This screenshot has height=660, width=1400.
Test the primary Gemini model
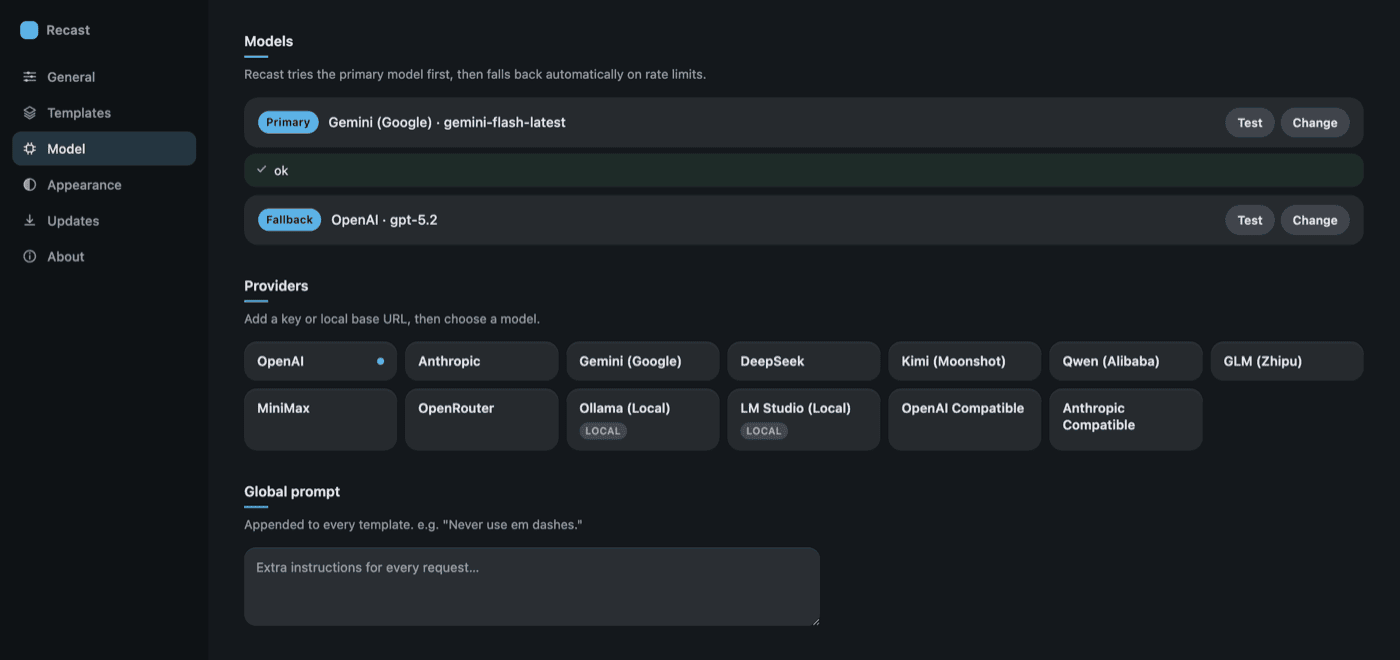pyautogui.click(x=1250, y=123)
